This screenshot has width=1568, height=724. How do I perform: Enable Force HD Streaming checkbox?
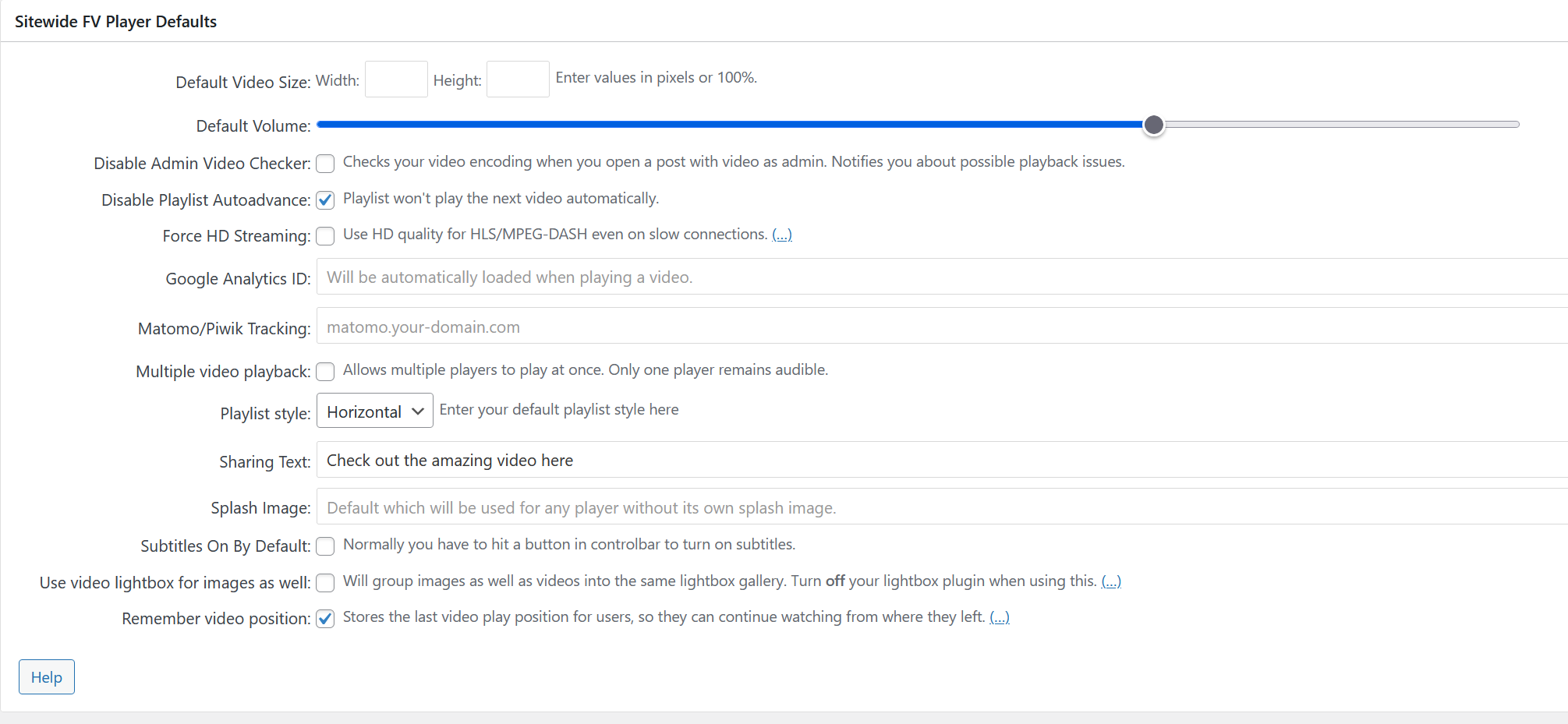click(325, 236)
